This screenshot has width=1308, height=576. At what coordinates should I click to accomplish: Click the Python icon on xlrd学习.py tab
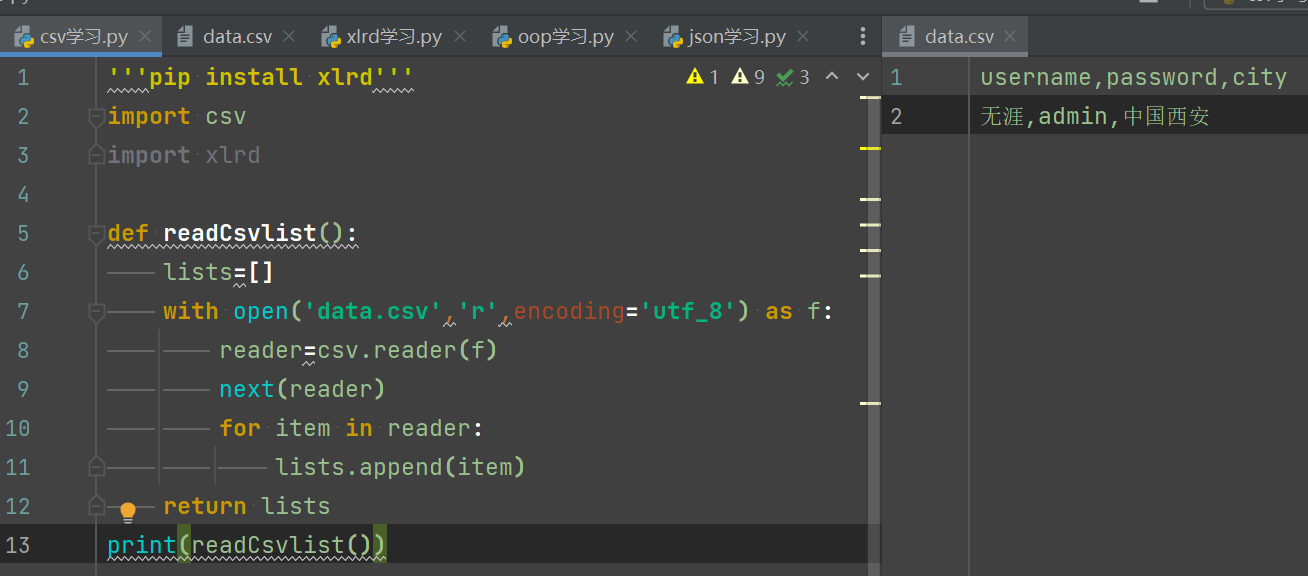click(x=330, y=37)
